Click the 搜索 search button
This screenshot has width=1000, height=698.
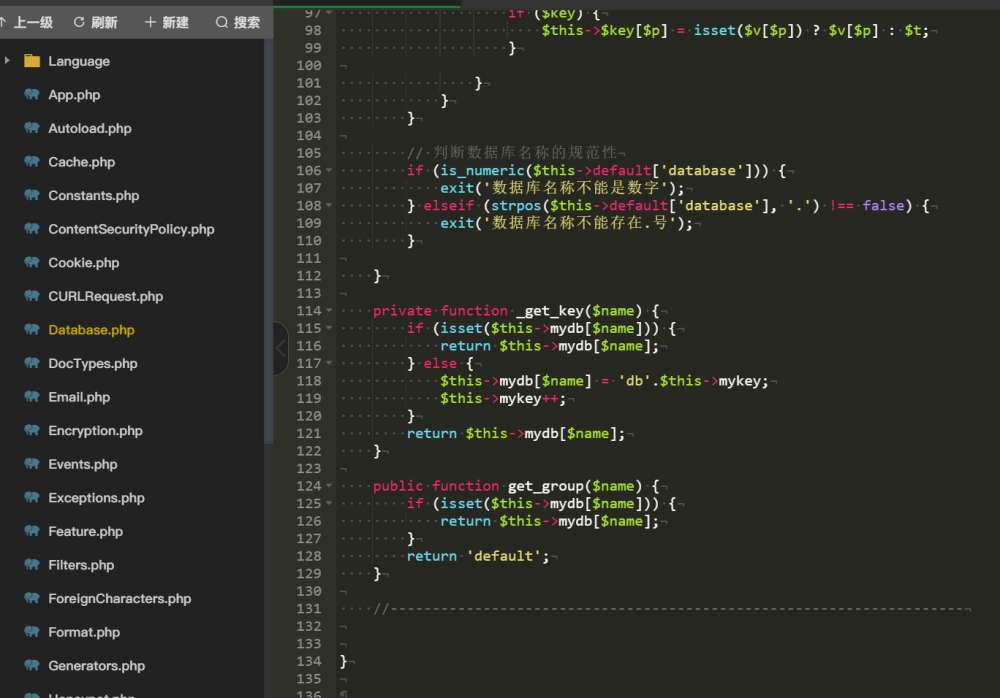(x=238, y=23)
